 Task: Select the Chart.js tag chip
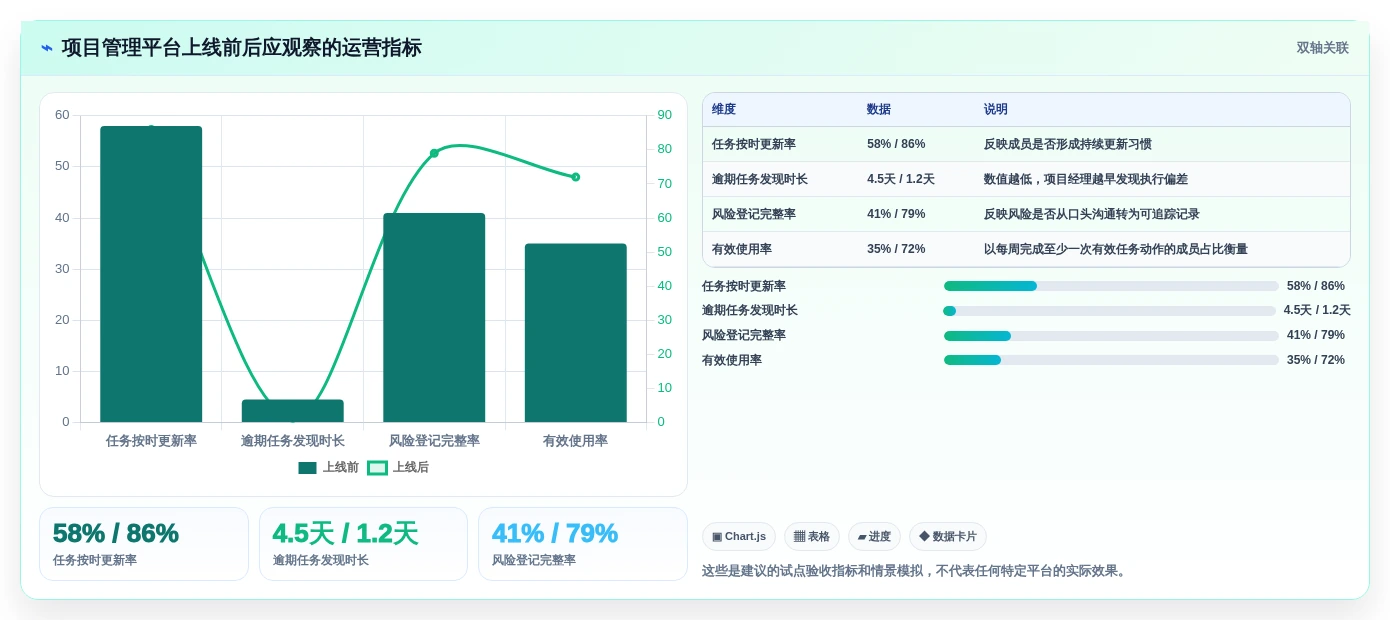739,537
